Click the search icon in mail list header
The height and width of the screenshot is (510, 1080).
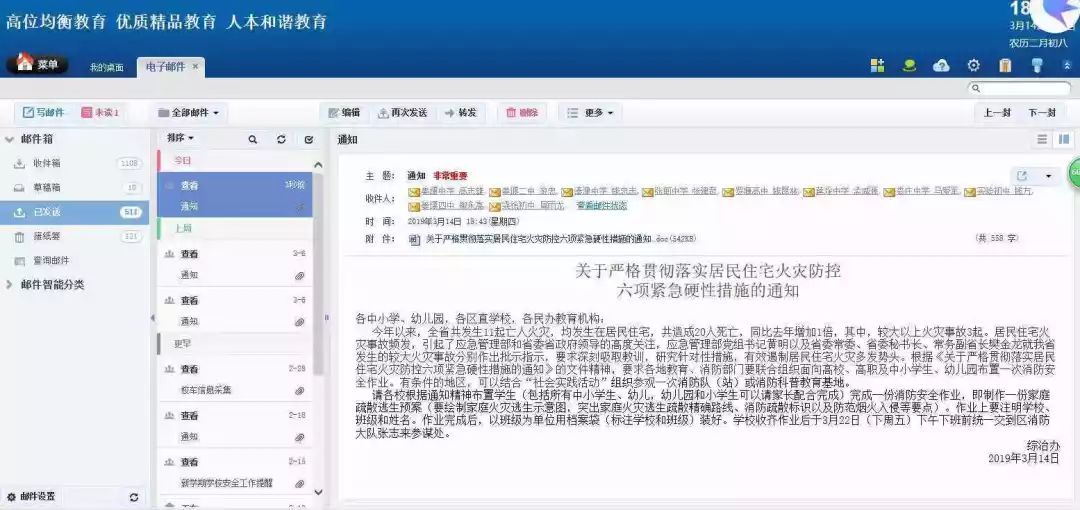point(253,139)
